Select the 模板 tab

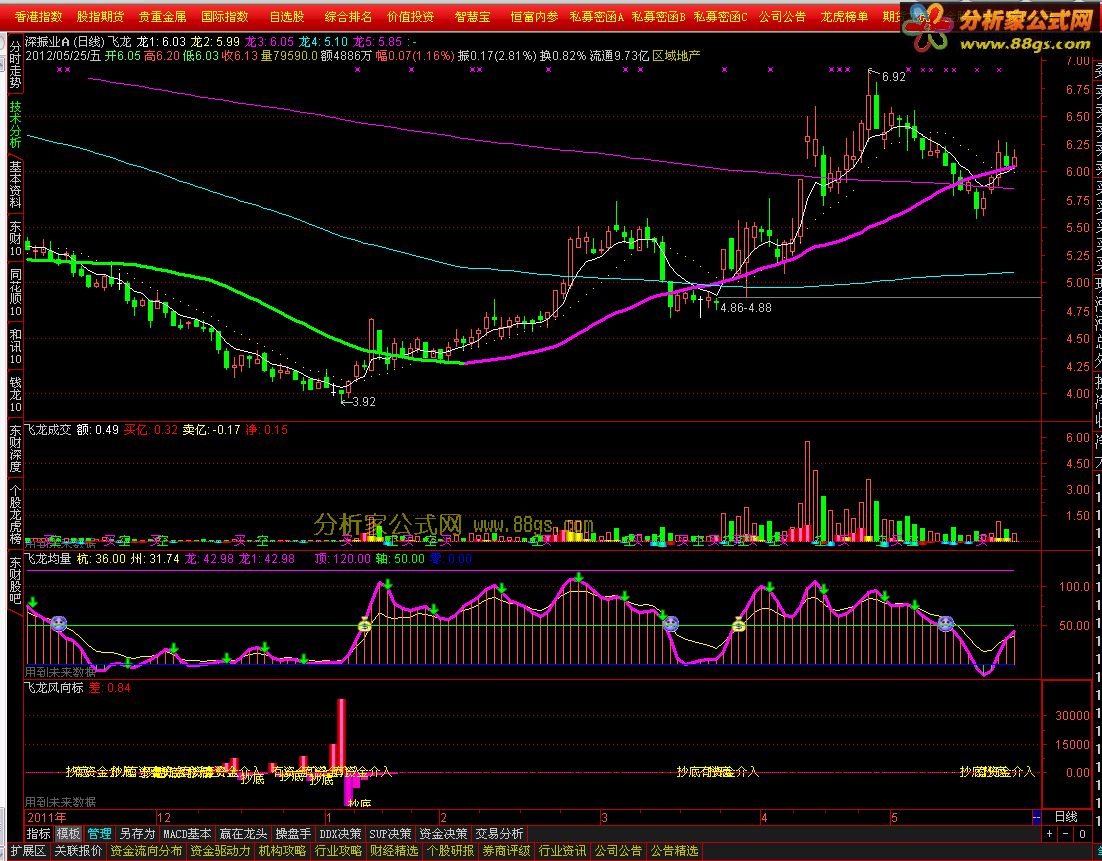click(68, 834)
